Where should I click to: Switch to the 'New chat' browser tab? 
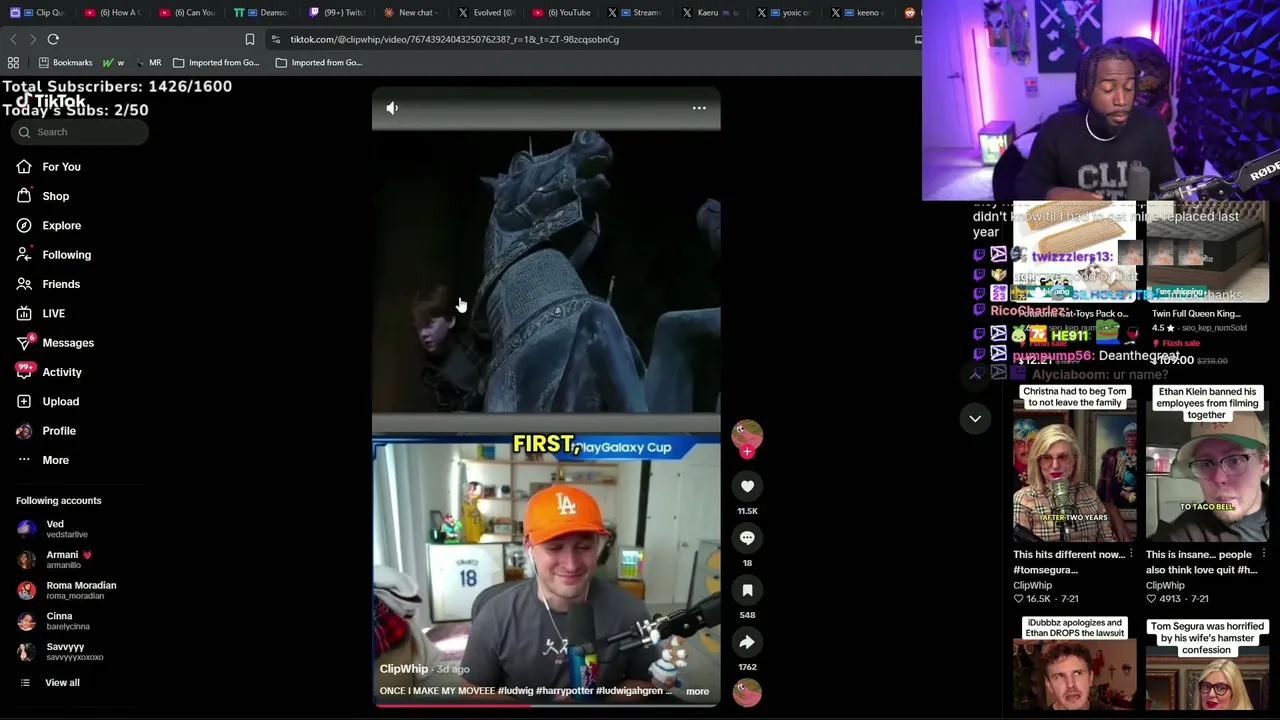click(x=410, y=13)
